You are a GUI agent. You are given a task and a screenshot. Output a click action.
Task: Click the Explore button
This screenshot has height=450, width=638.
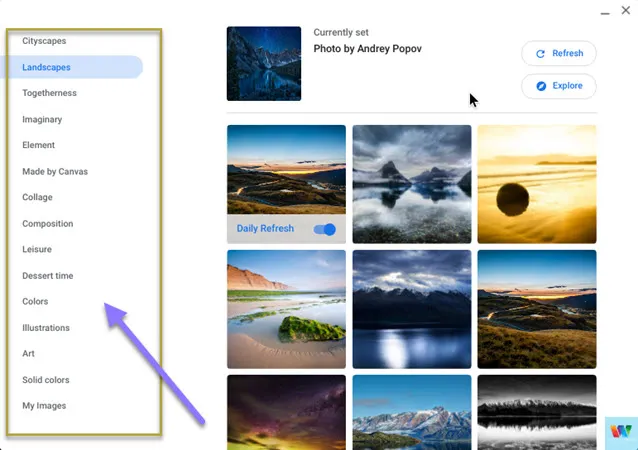(559, 86)
